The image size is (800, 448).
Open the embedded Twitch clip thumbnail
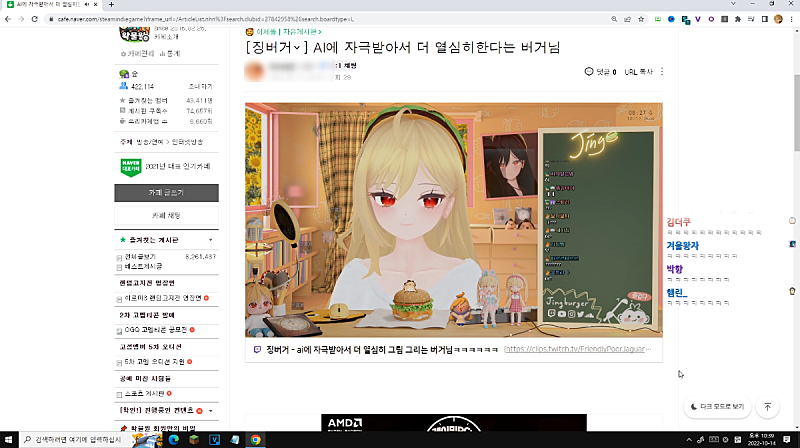click(454, 220)
